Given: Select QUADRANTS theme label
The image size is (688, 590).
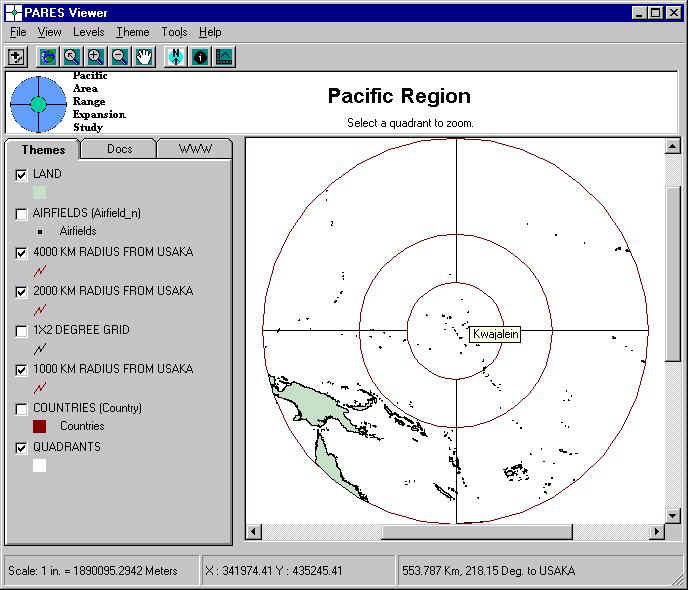Looking at the screenshot, I should (x=67, y=447).
